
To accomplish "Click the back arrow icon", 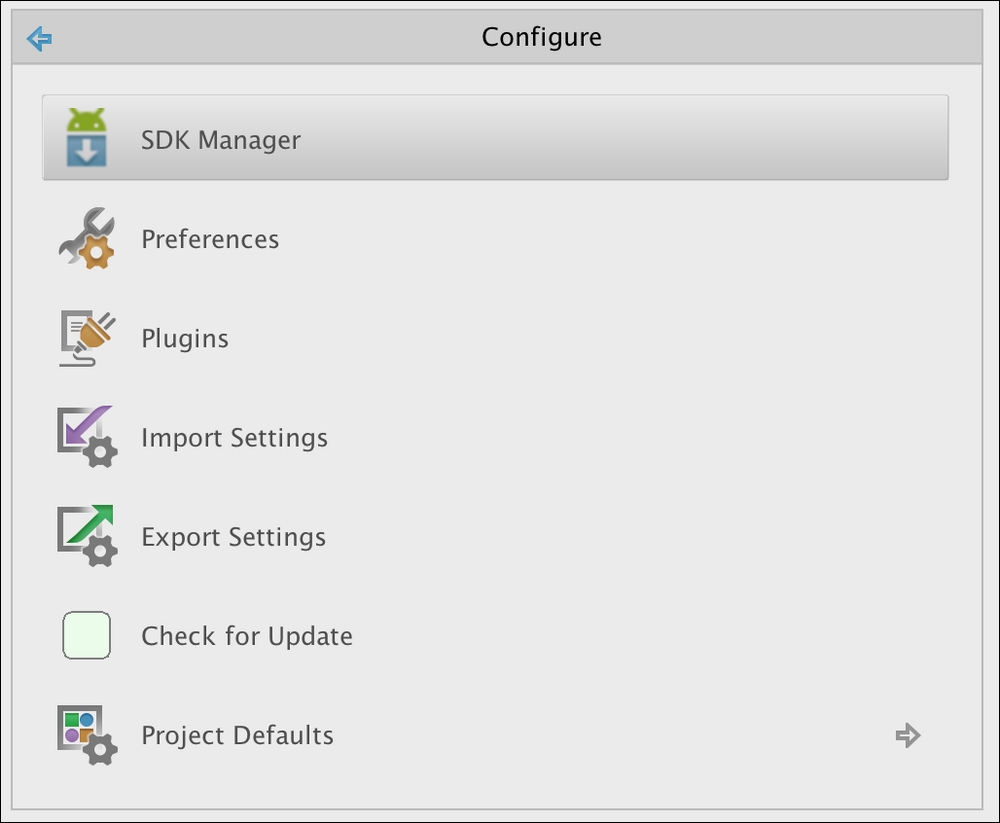I will coord(39,38).
